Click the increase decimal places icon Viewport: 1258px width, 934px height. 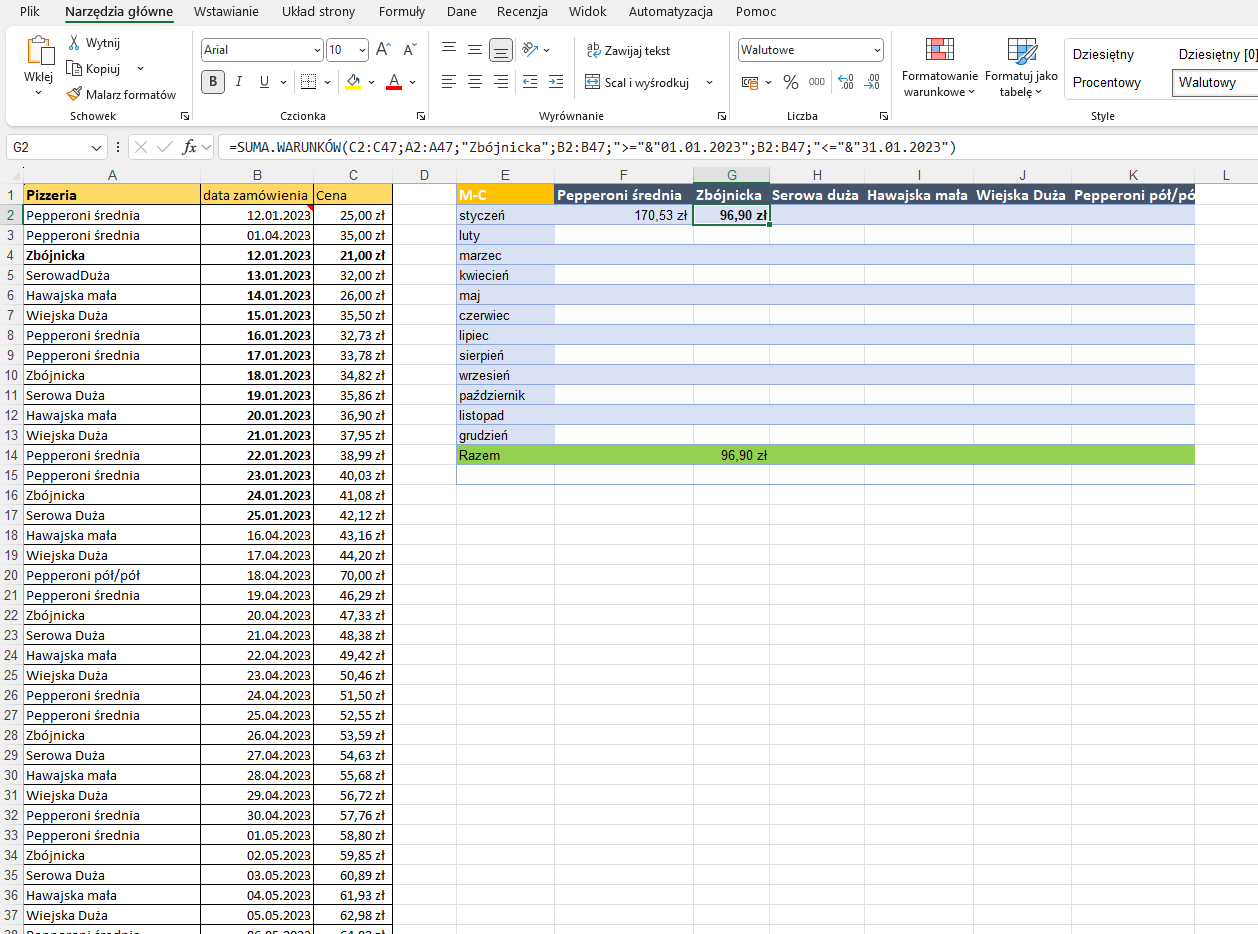tap(846, 82)
